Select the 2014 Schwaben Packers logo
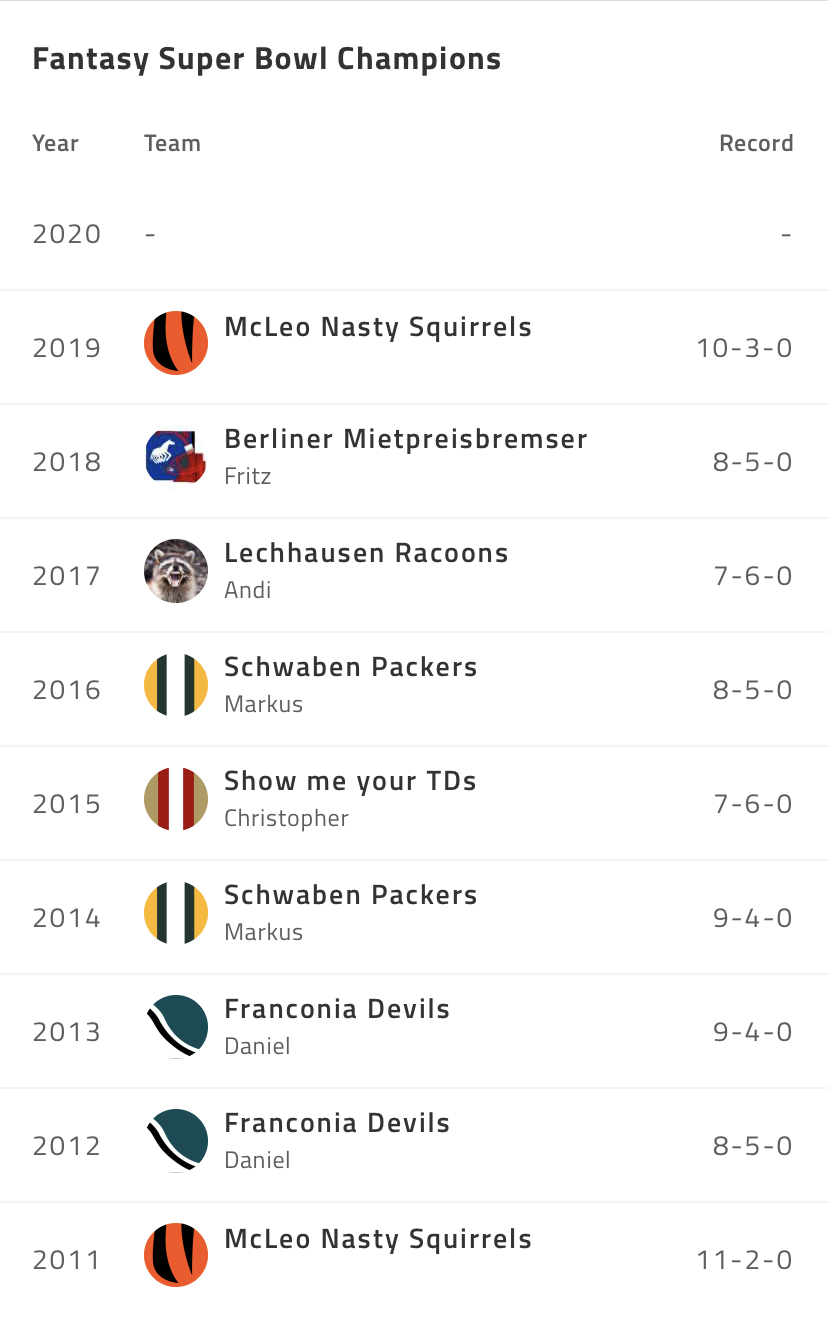The height and width of the screenshot is (1327, 828). click(x=176, y=913)
